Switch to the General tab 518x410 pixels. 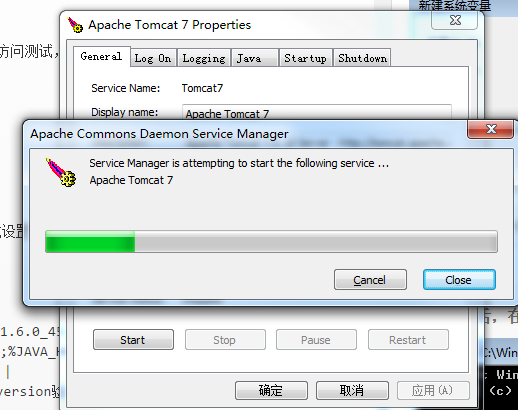pos(101,57)
